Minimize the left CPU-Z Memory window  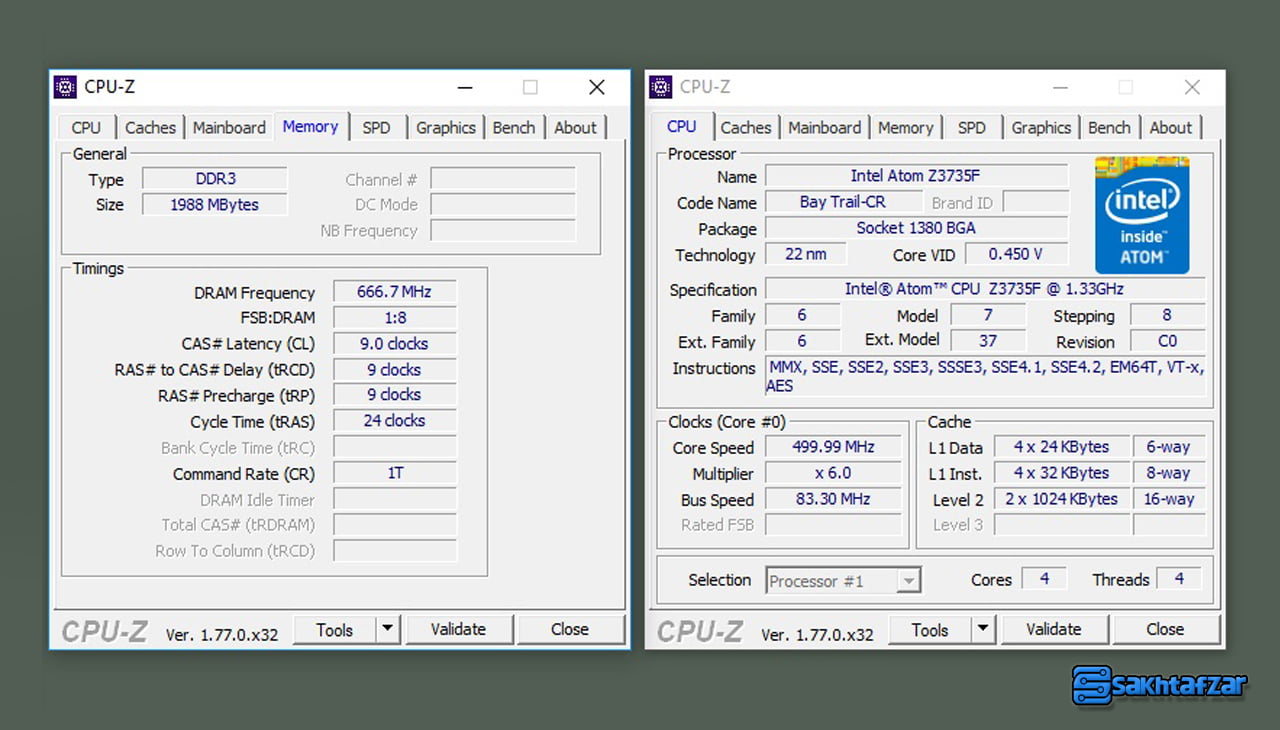click(x=464, y=87)
